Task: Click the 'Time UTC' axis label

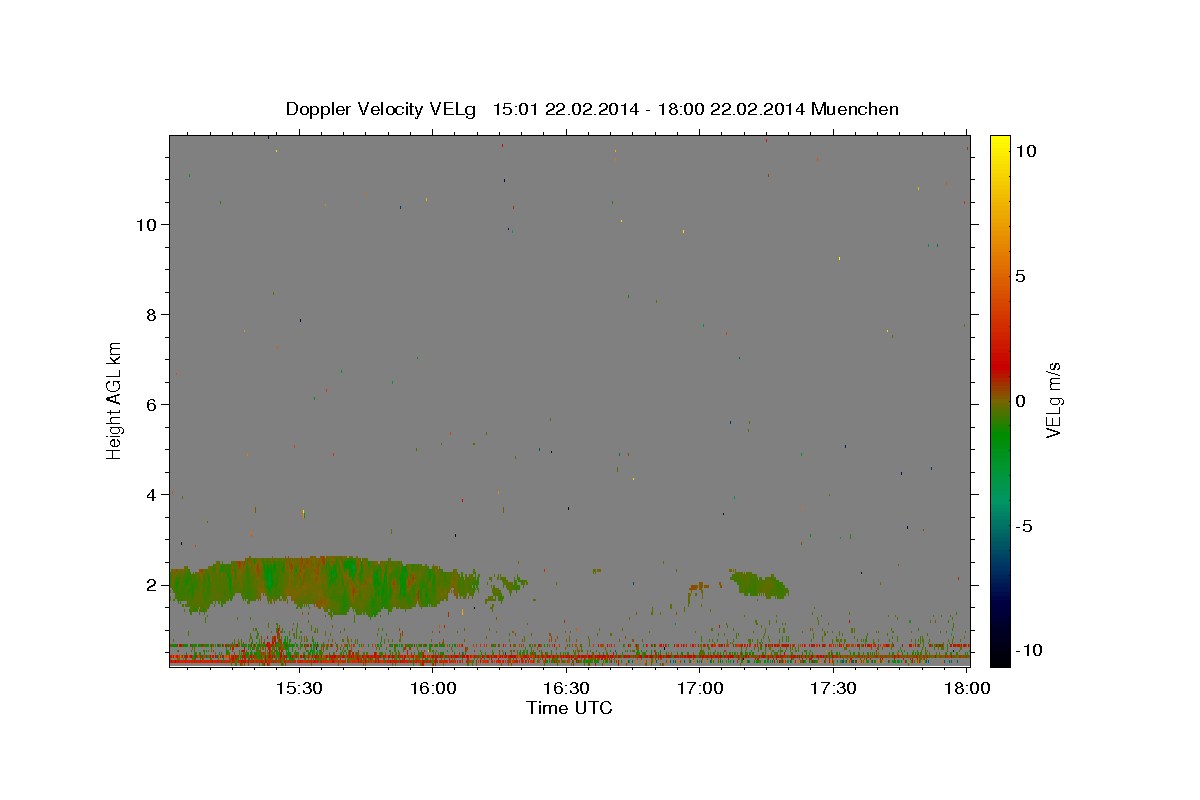Action: (x=569, y=708)
